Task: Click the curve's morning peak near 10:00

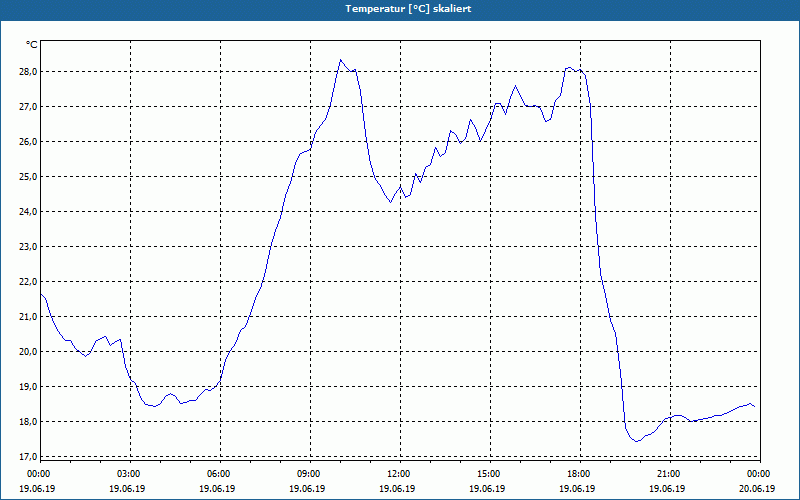Action: pos(340,60)
